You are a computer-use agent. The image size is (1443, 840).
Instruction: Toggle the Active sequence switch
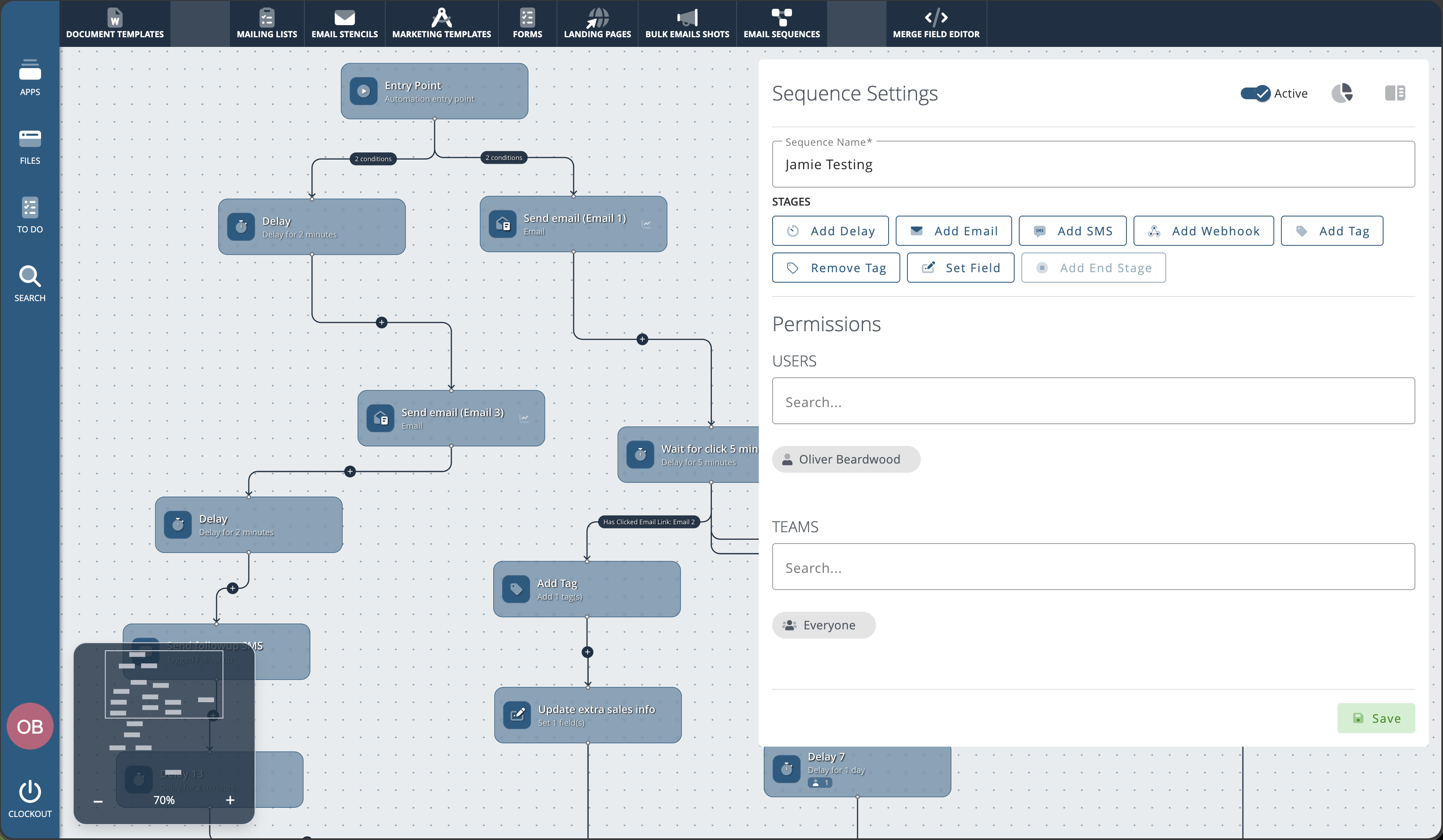1255,93
